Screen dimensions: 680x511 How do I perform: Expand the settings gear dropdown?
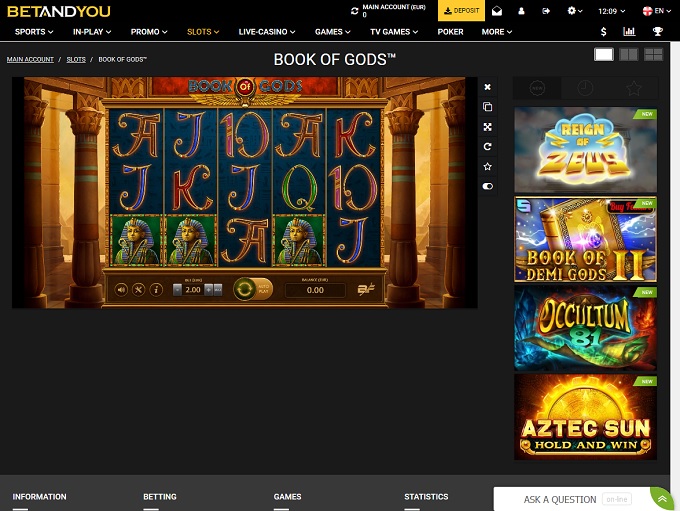pos(575,11)
